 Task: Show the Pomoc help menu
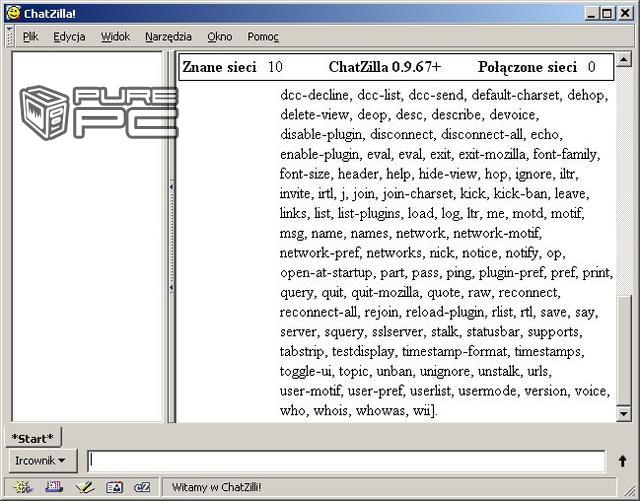point(263,36)
